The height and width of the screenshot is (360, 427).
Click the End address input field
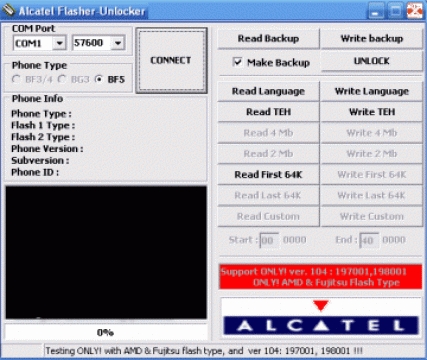click(369, 240)
